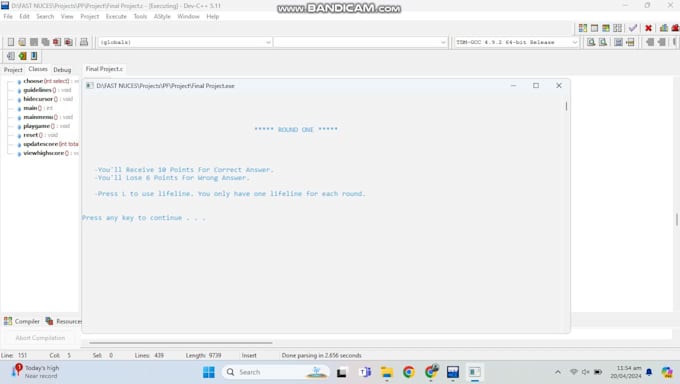This screenshot has width=680, height=384.
Task: Open the Compiler bottom tab
Action: [22, 321]
